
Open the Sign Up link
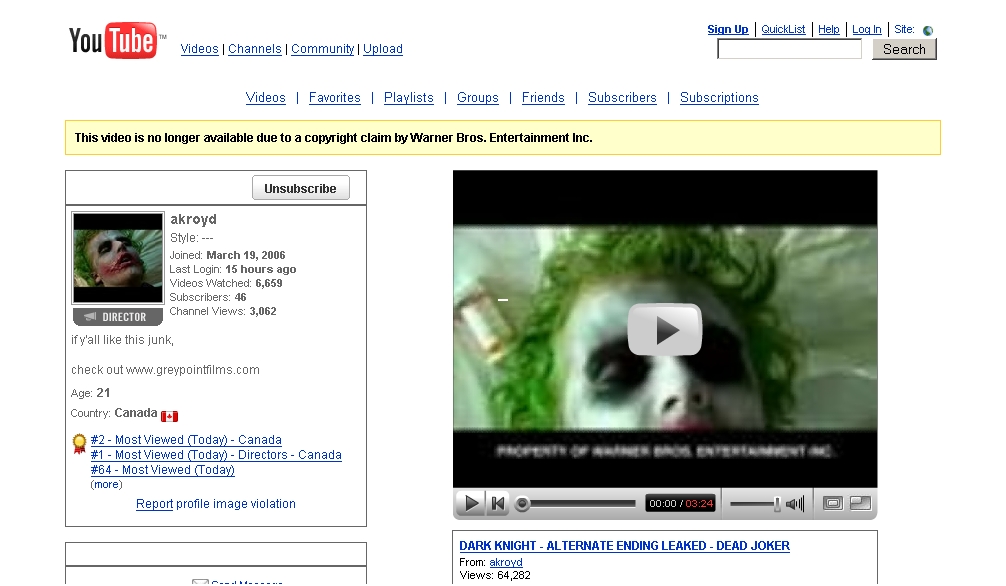pos(728,30)
